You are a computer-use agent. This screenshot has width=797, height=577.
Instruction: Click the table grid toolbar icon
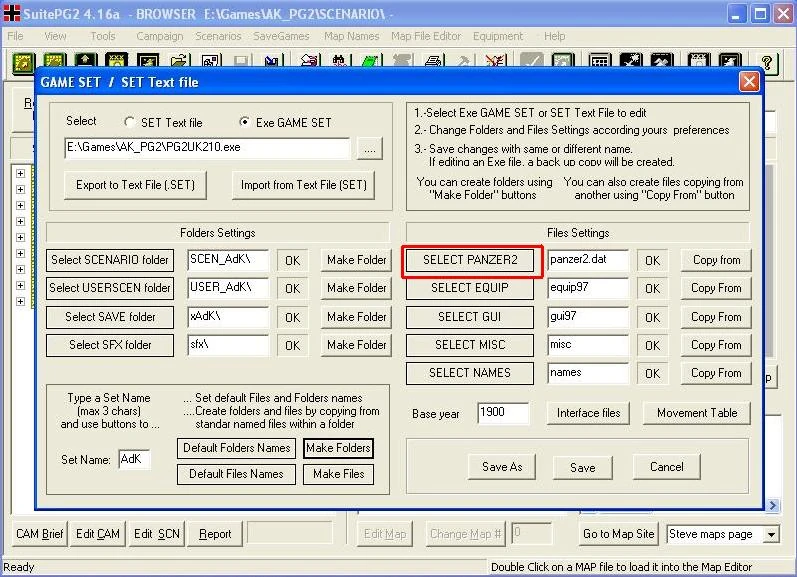(600, 63)
